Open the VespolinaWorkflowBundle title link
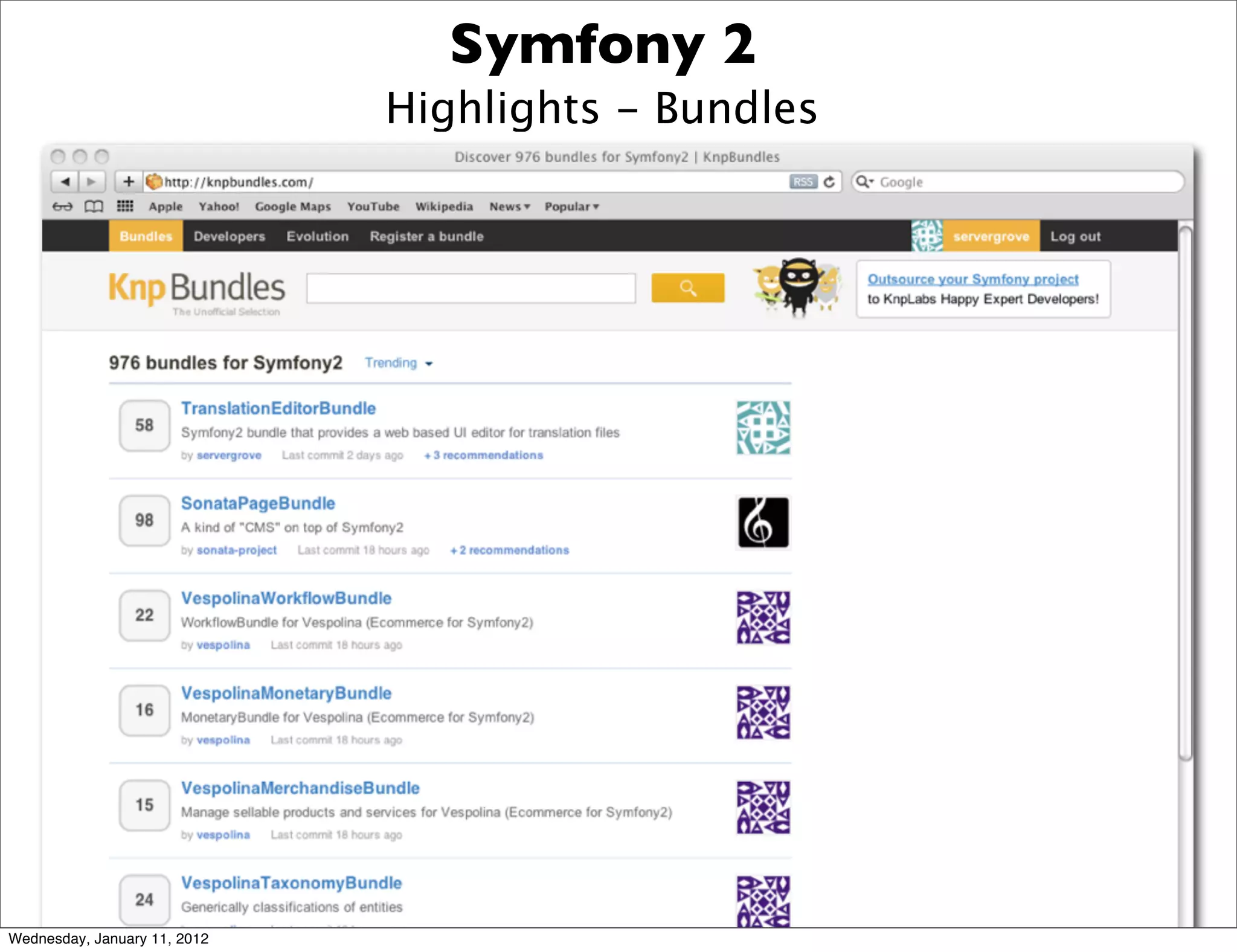The image size is (1237, 952). 286,598
